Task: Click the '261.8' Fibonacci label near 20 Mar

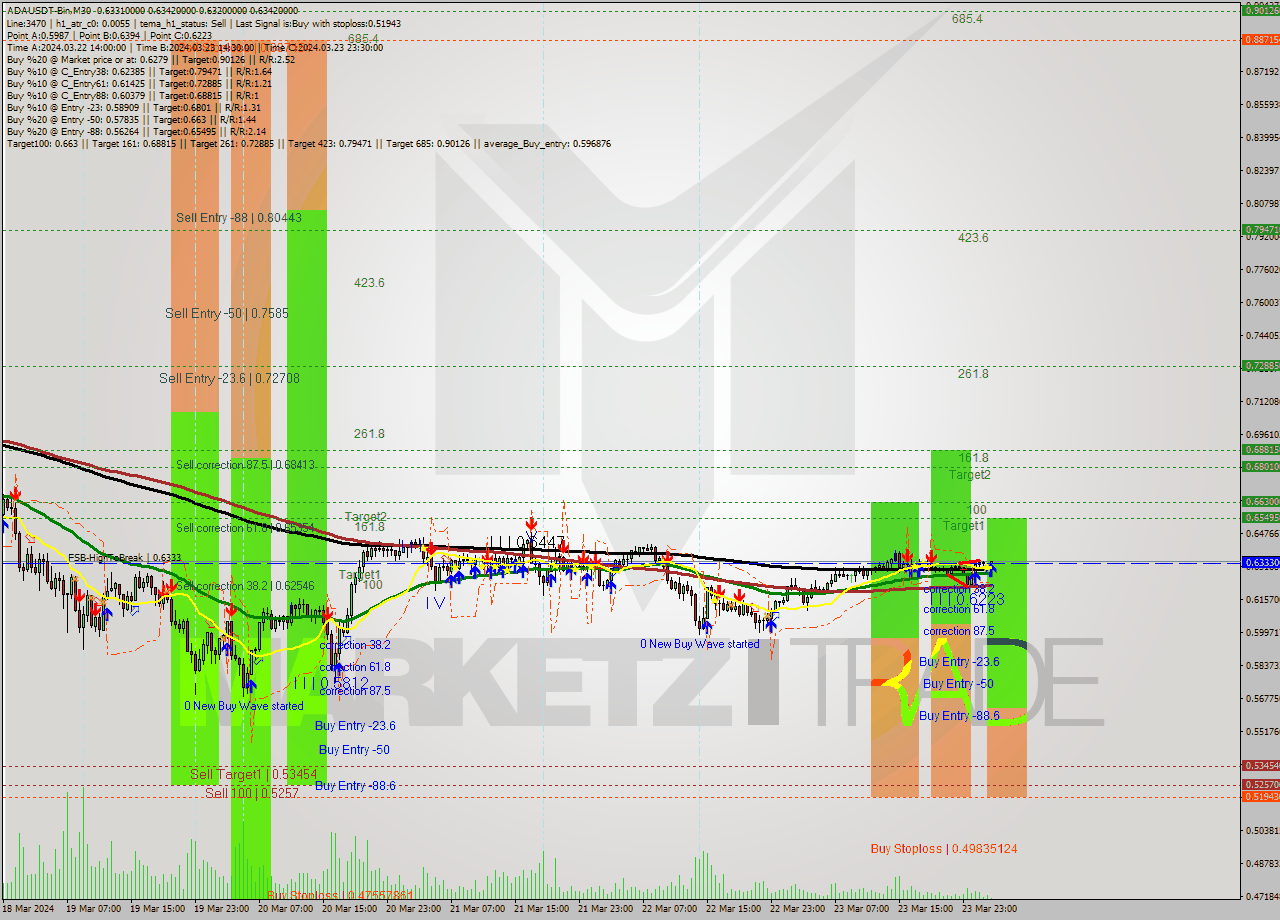Action: (369, 434)
